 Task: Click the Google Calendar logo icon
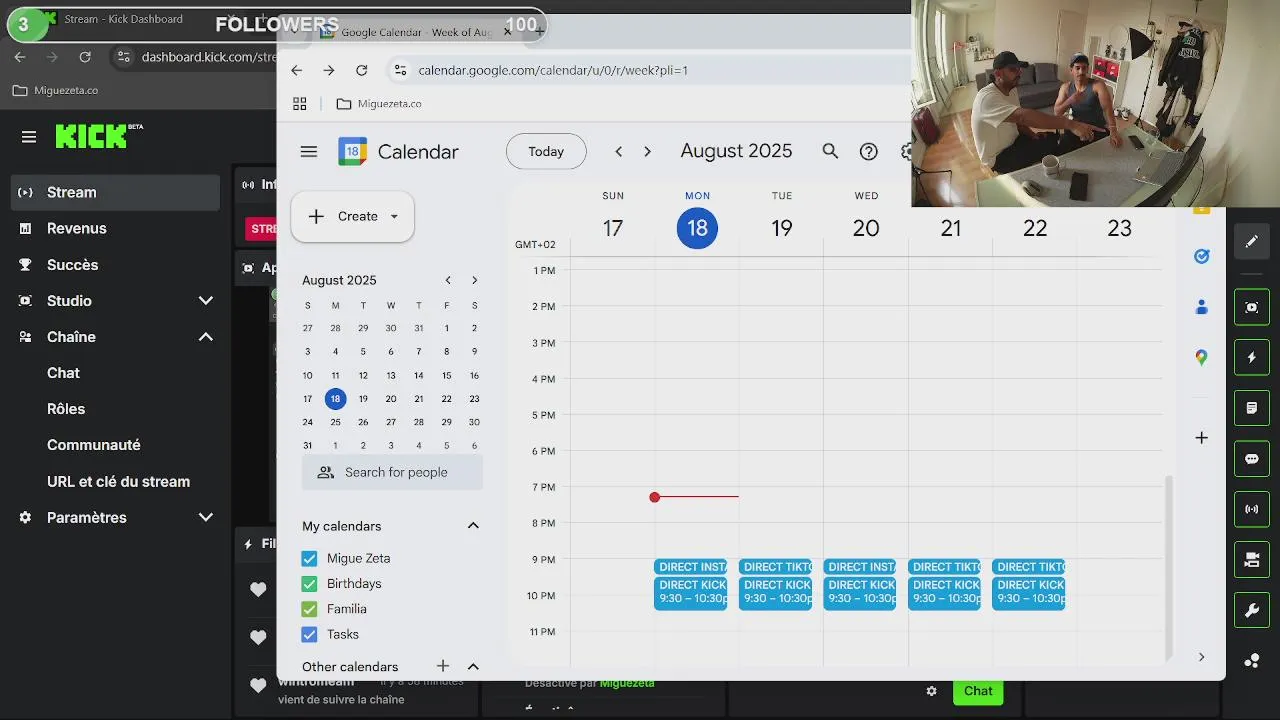click(352, 152)
